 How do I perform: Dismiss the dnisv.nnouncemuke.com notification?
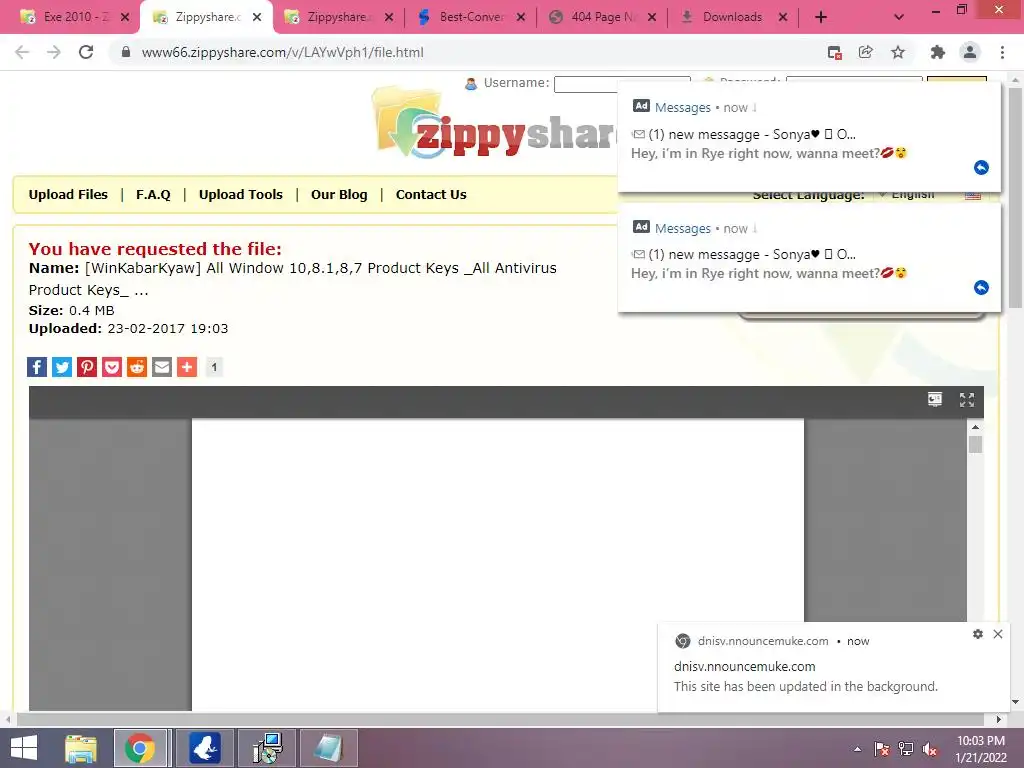[998, 634]
